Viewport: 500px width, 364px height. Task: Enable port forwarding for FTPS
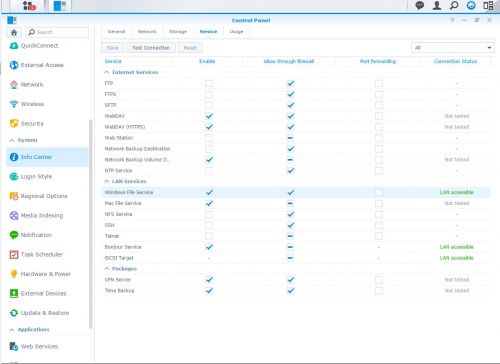tap(379, 94)
